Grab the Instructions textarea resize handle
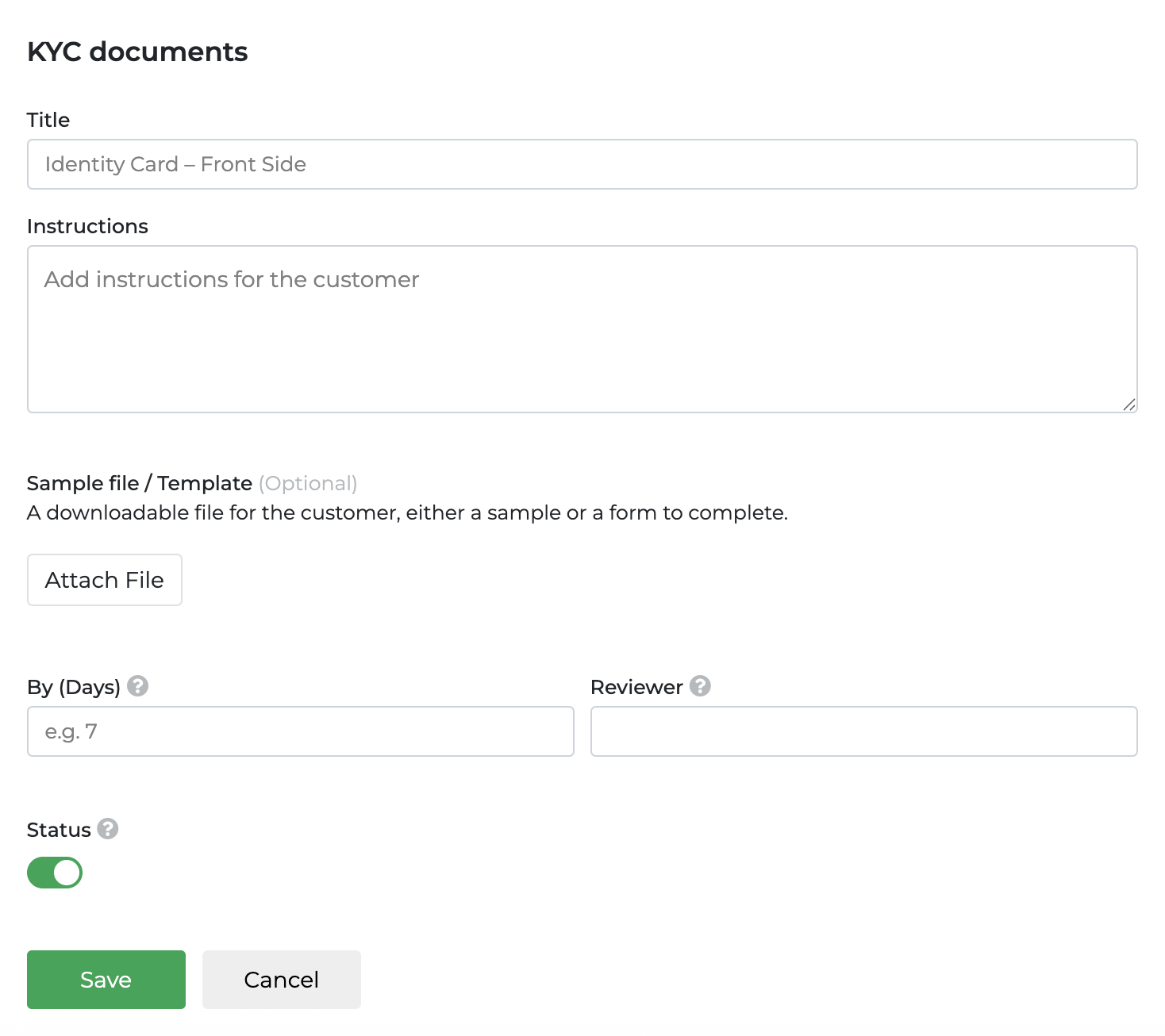The height and width of the screenshot is (1036, 1165). pos(1128,404)
